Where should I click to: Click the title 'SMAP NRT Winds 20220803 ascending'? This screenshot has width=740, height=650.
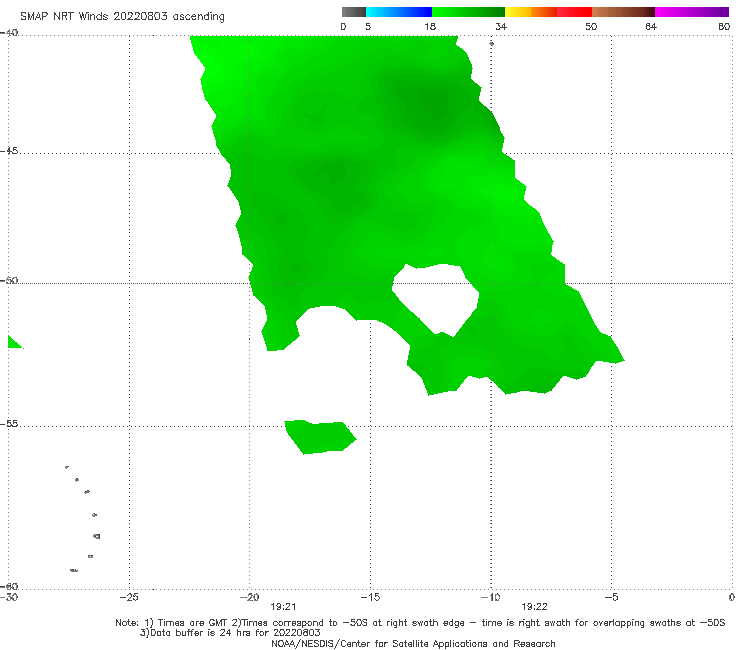click(x=122, y=16)
